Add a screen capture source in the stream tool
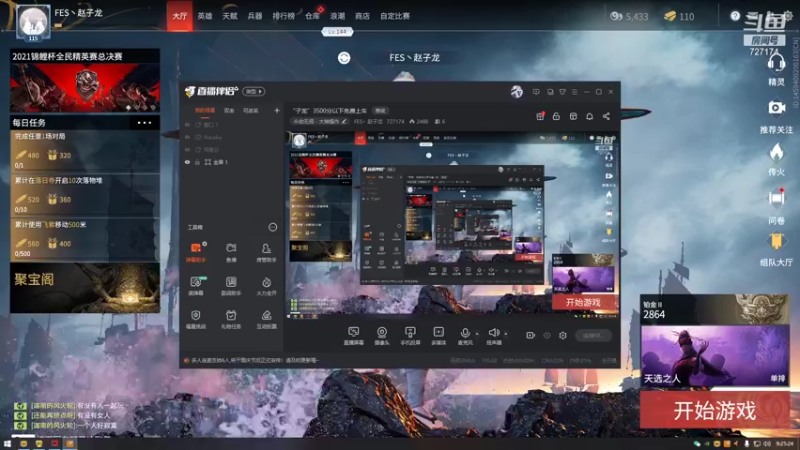 click(x=354, y=336)
